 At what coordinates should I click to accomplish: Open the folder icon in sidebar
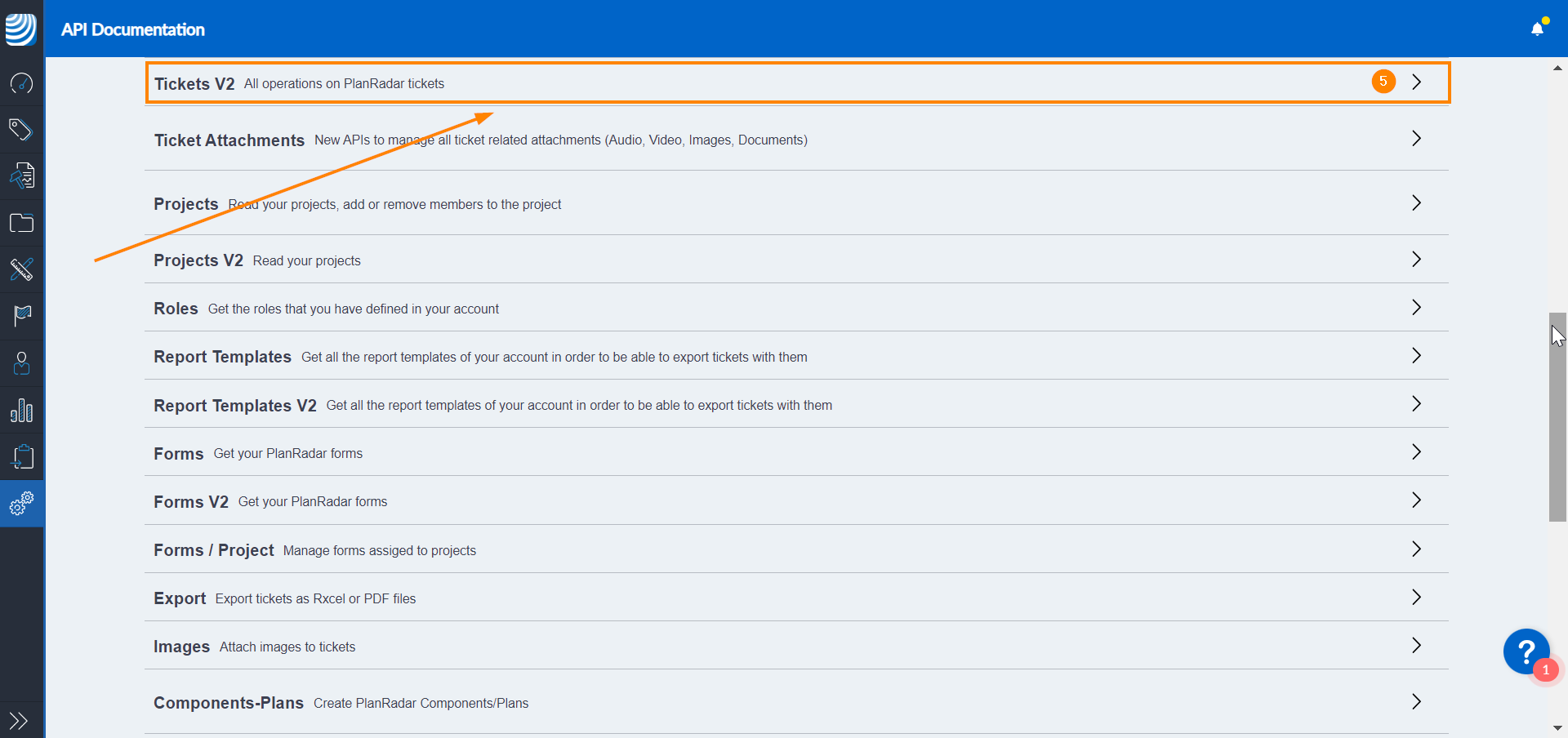click(x=21, y=223)
